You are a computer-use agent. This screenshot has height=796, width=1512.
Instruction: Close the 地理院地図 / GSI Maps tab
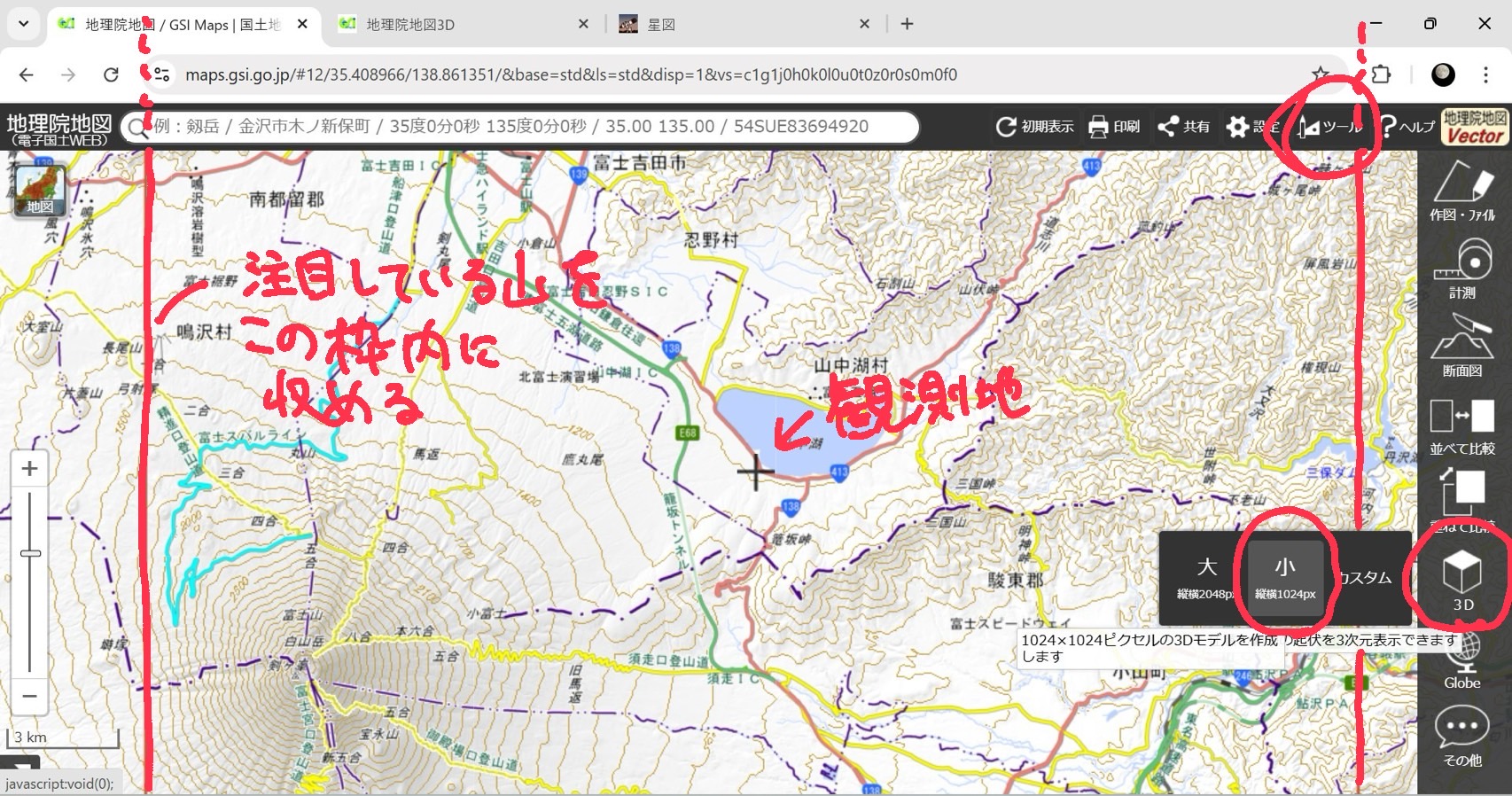pos(302,24)
